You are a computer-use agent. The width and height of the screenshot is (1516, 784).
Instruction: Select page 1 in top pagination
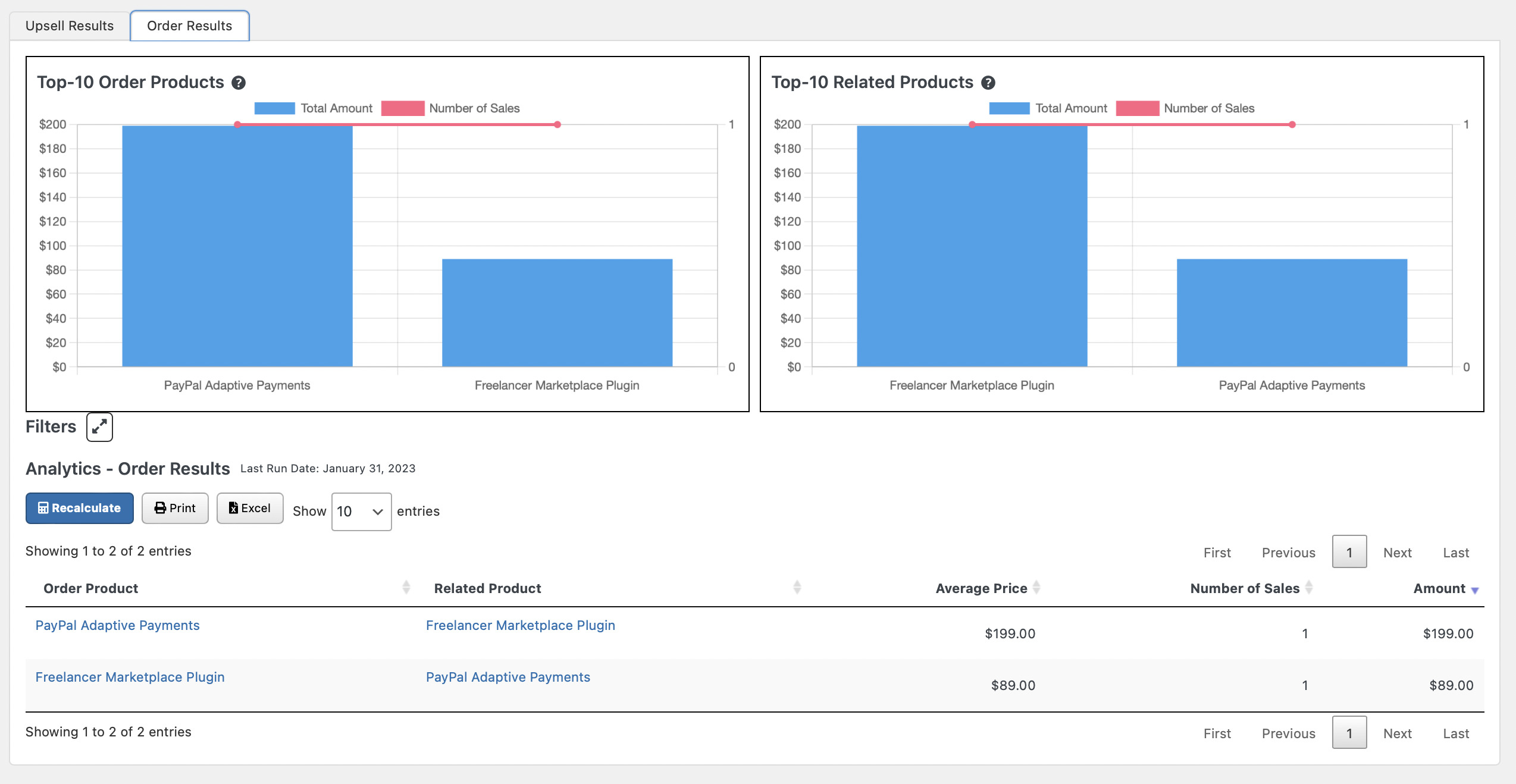1349,552
